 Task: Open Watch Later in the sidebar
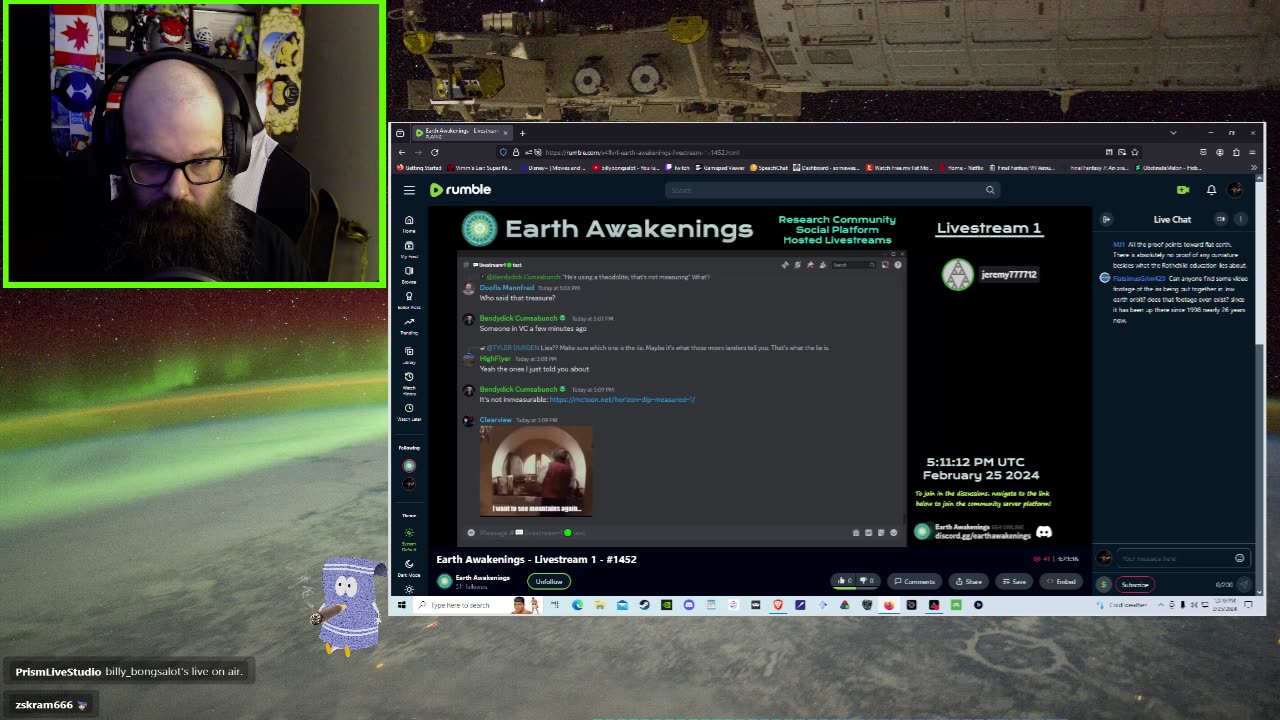coord(409,411)
